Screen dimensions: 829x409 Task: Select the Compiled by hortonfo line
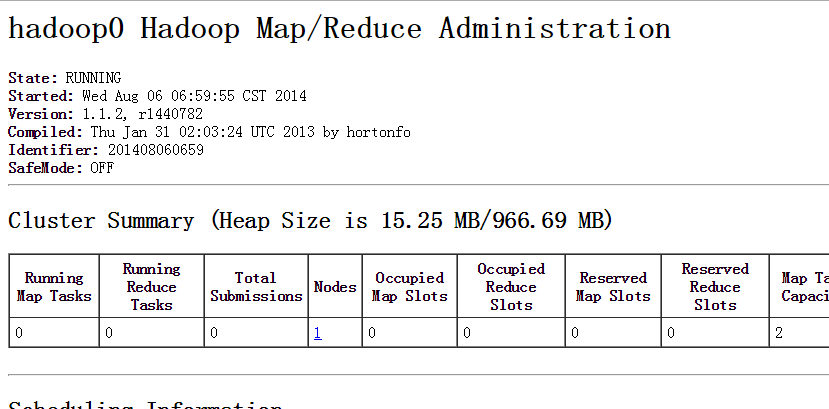tap(209, 132)
